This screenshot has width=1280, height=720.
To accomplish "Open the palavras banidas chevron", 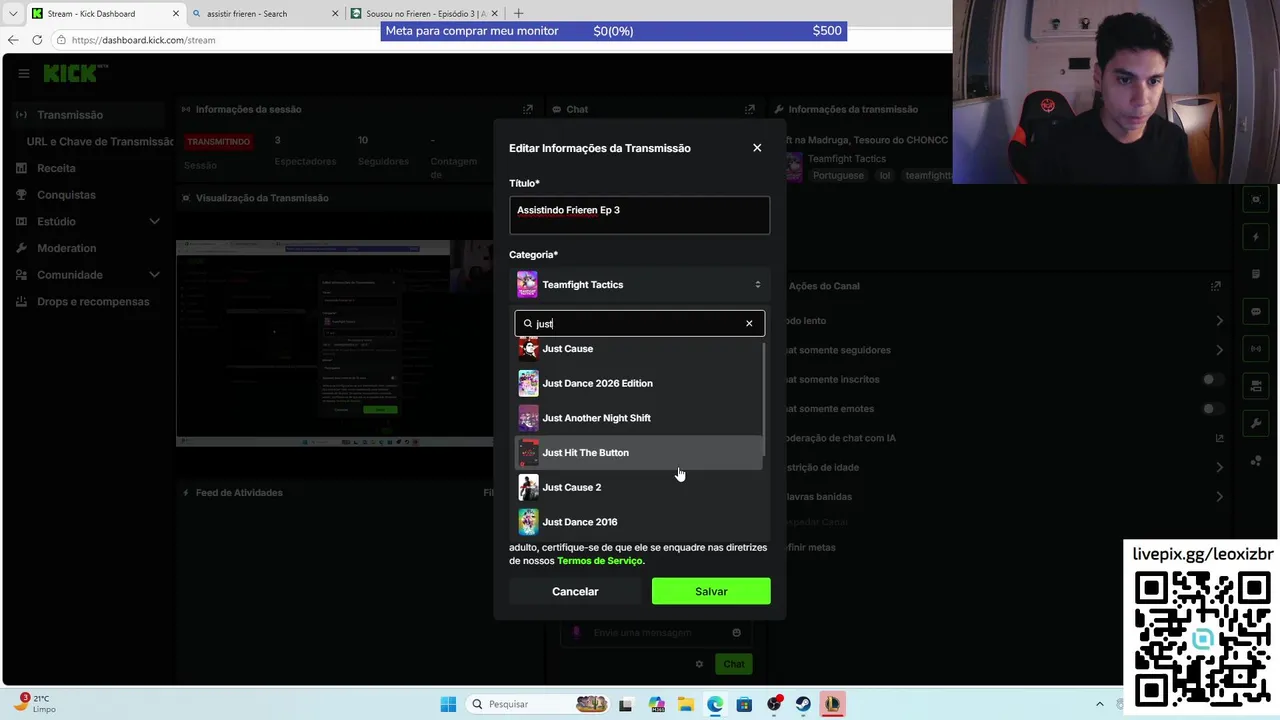I will (x=1219, y=497).
